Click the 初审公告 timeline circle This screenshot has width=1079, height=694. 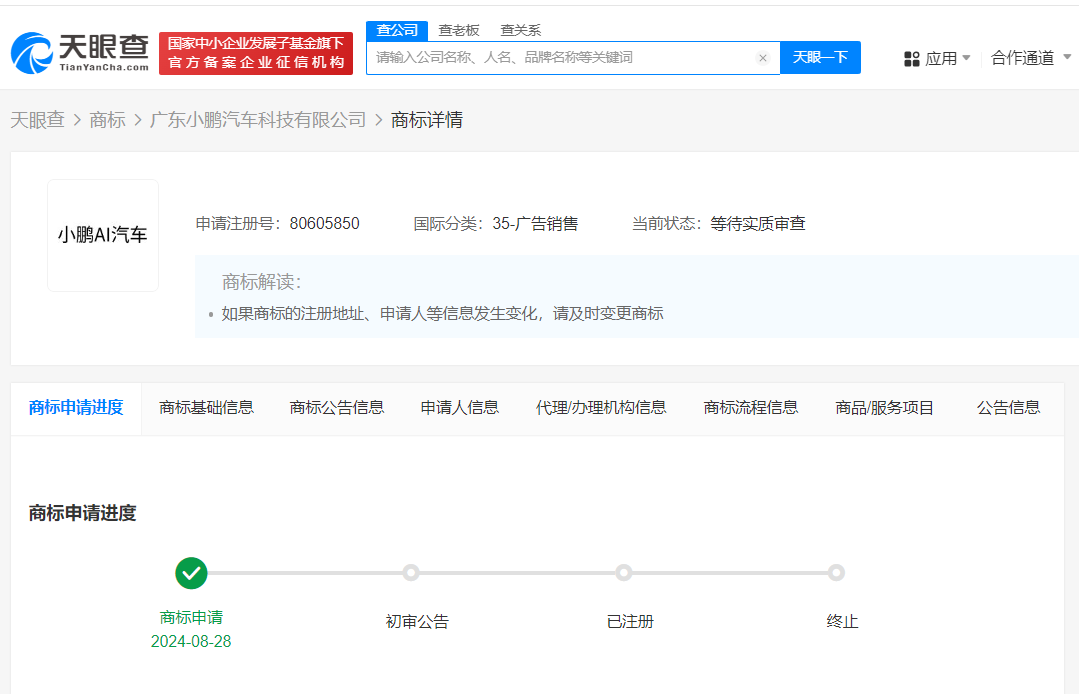(410, 572)
